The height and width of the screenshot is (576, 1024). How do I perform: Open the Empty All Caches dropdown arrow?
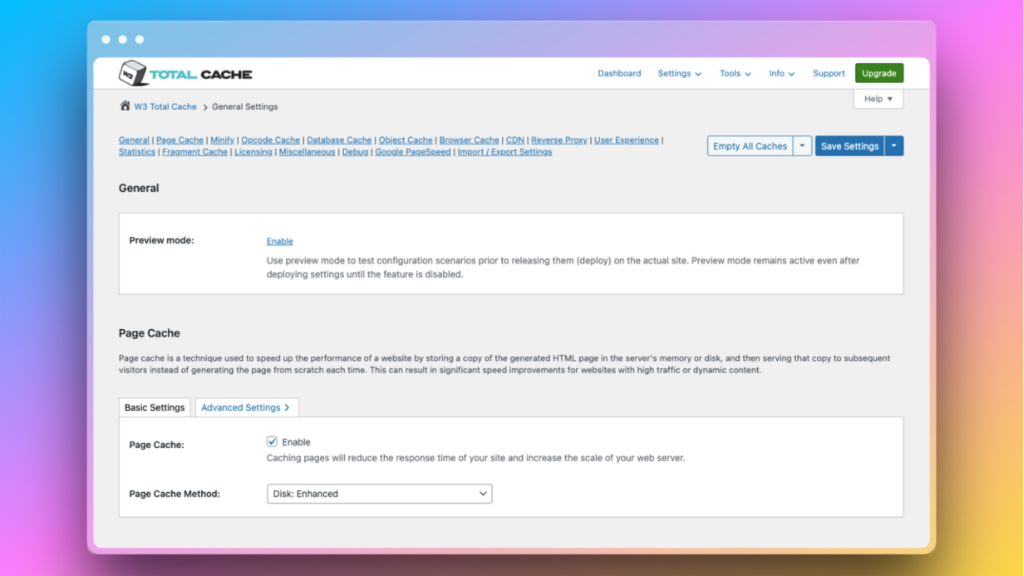[802, 146]
